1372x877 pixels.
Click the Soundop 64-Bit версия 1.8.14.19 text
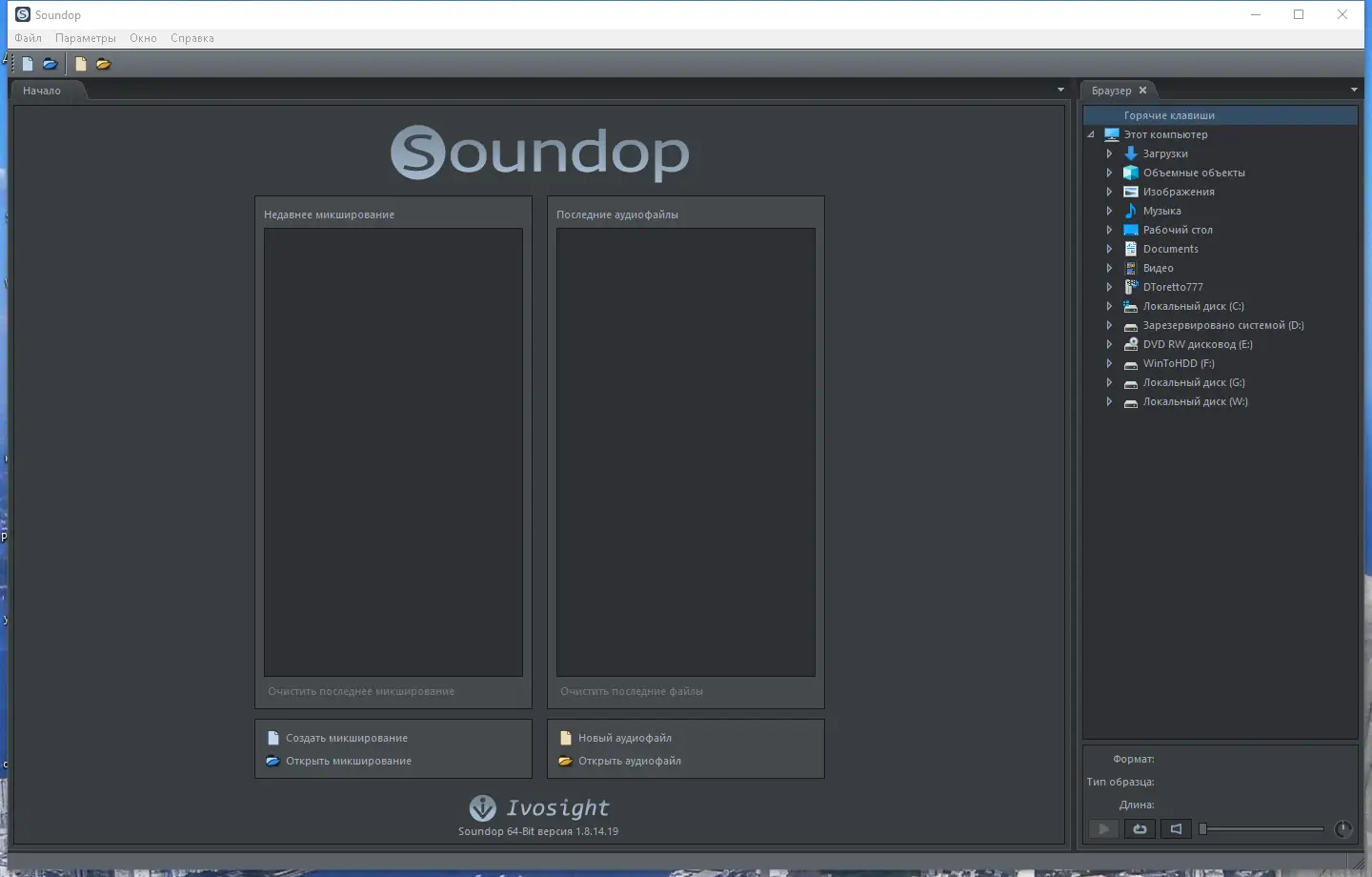pyautogui.click(x=538, y=831)
